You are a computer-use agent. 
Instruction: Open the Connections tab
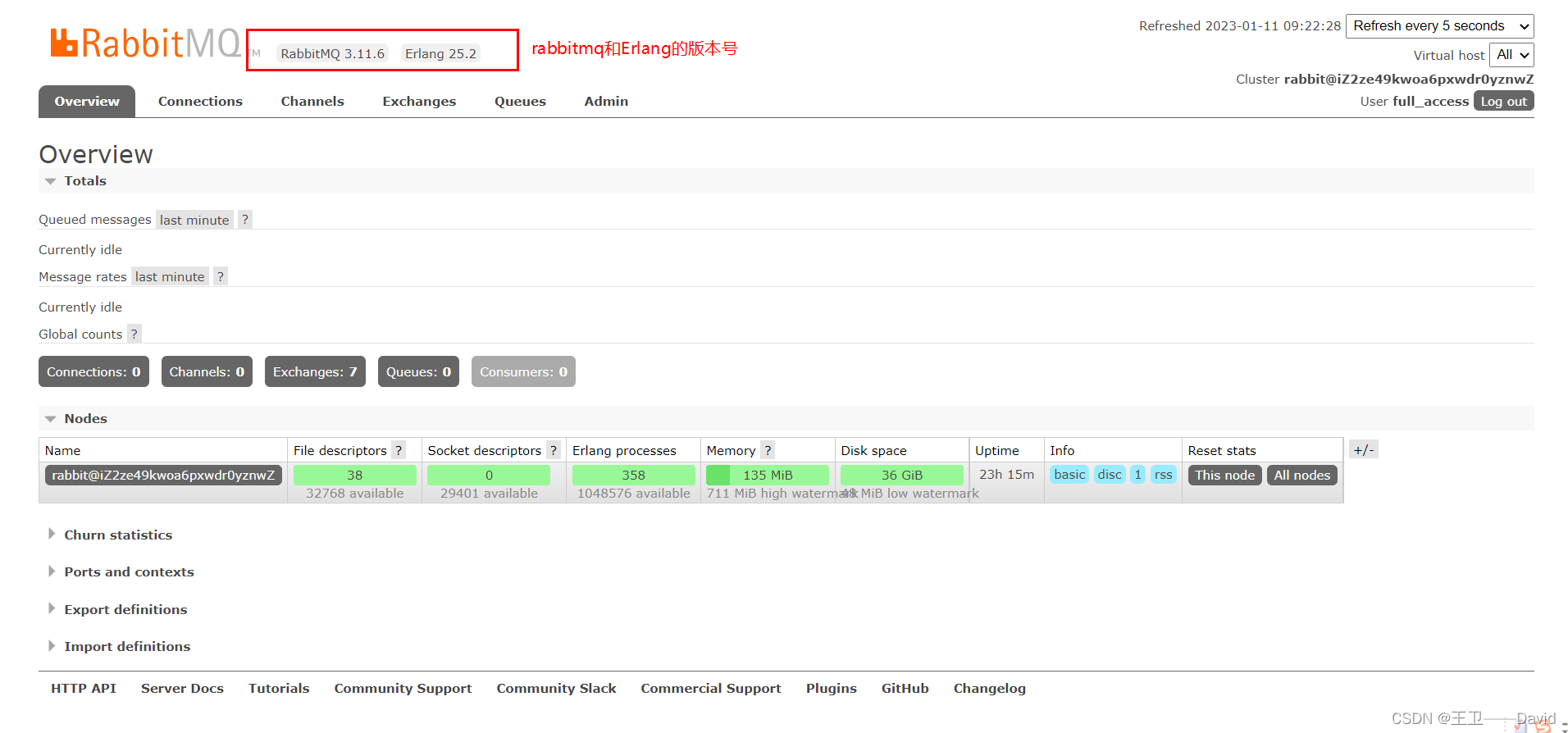(x=200, y=102)
